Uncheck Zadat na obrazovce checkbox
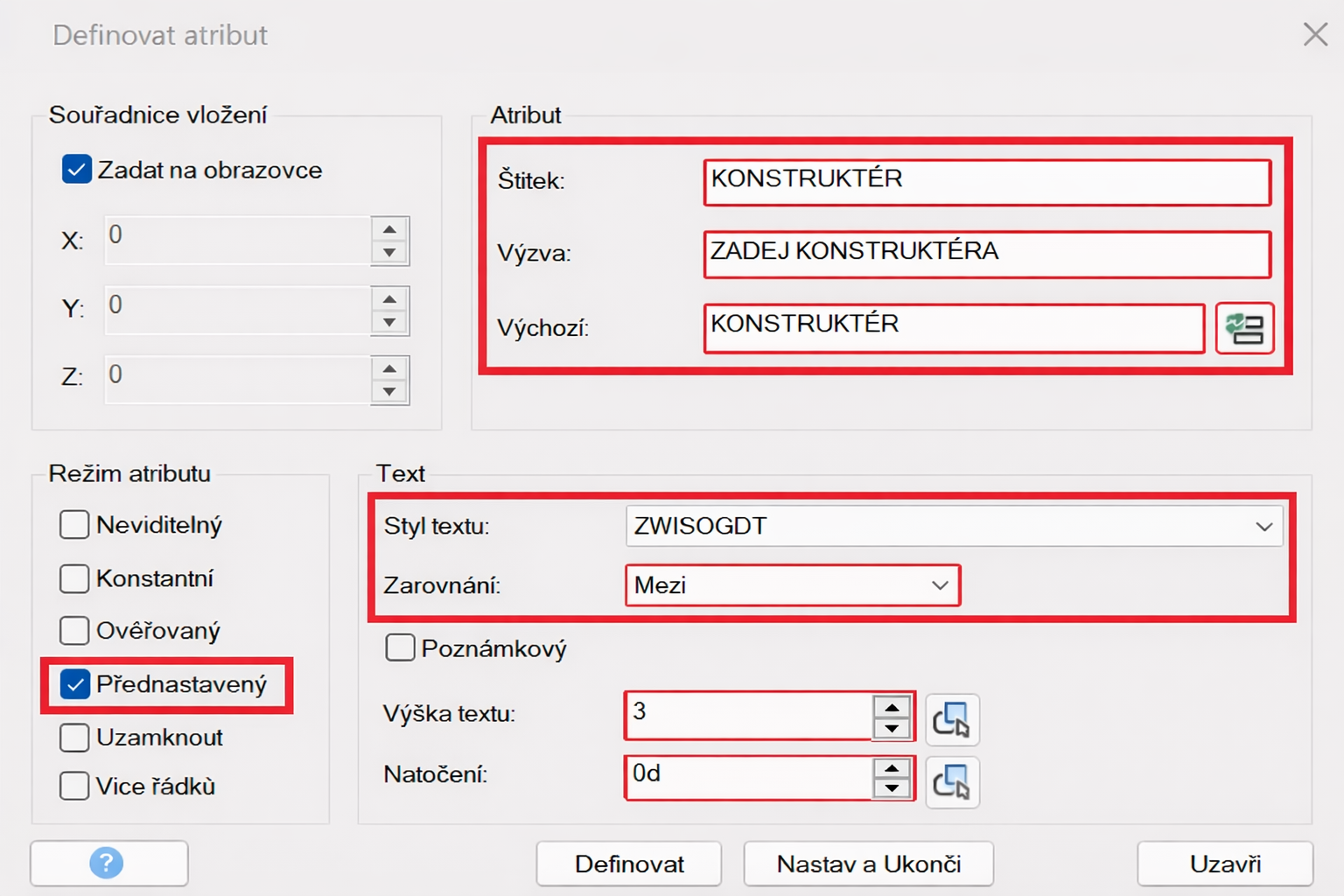Screen dimensions: 1344x896 coord(76,170)
